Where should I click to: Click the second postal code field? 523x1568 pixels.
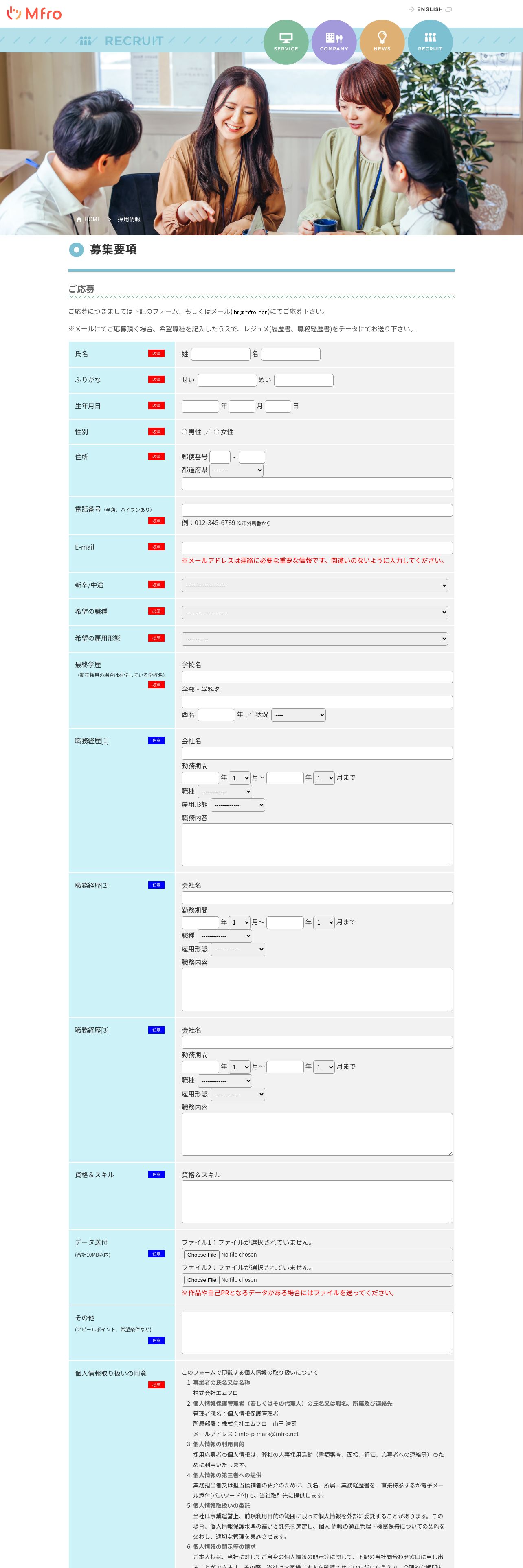(251, 457)
